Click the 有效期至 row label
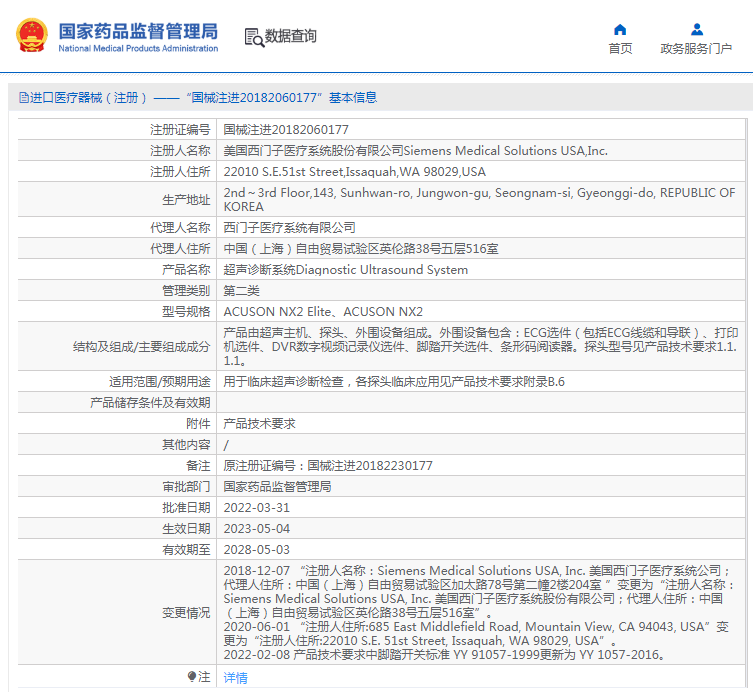Image resolution: width=753 pixels, height=692 pixels. (x=186, y=550)
